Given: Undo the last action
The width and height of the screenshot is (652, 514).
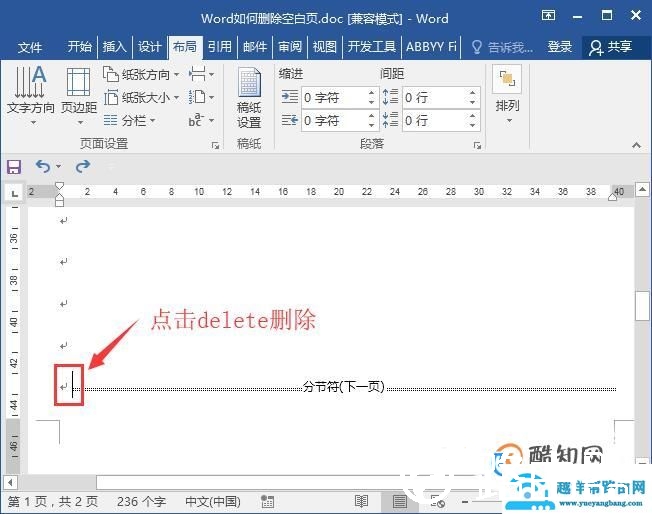Looking at the screenshot, I should pos(43,166).
